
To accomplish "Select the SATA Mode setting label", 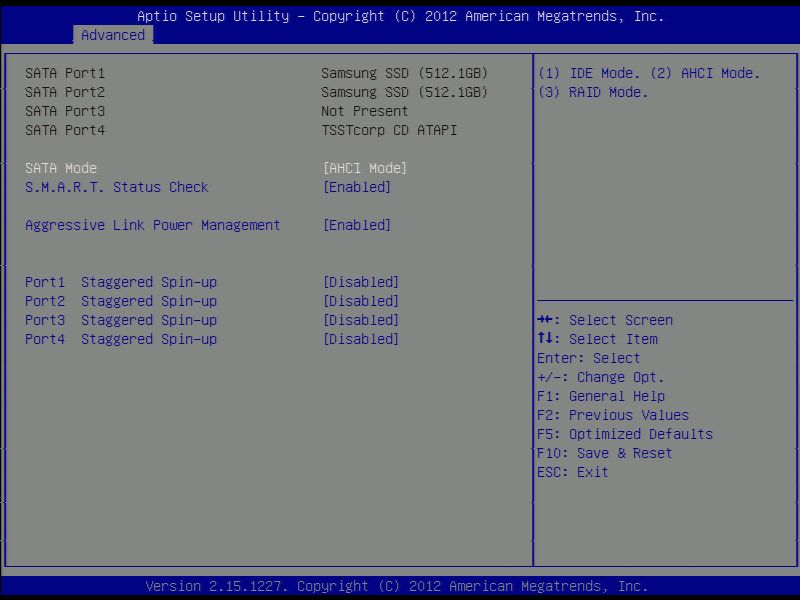I will click(x=61, y=168).
